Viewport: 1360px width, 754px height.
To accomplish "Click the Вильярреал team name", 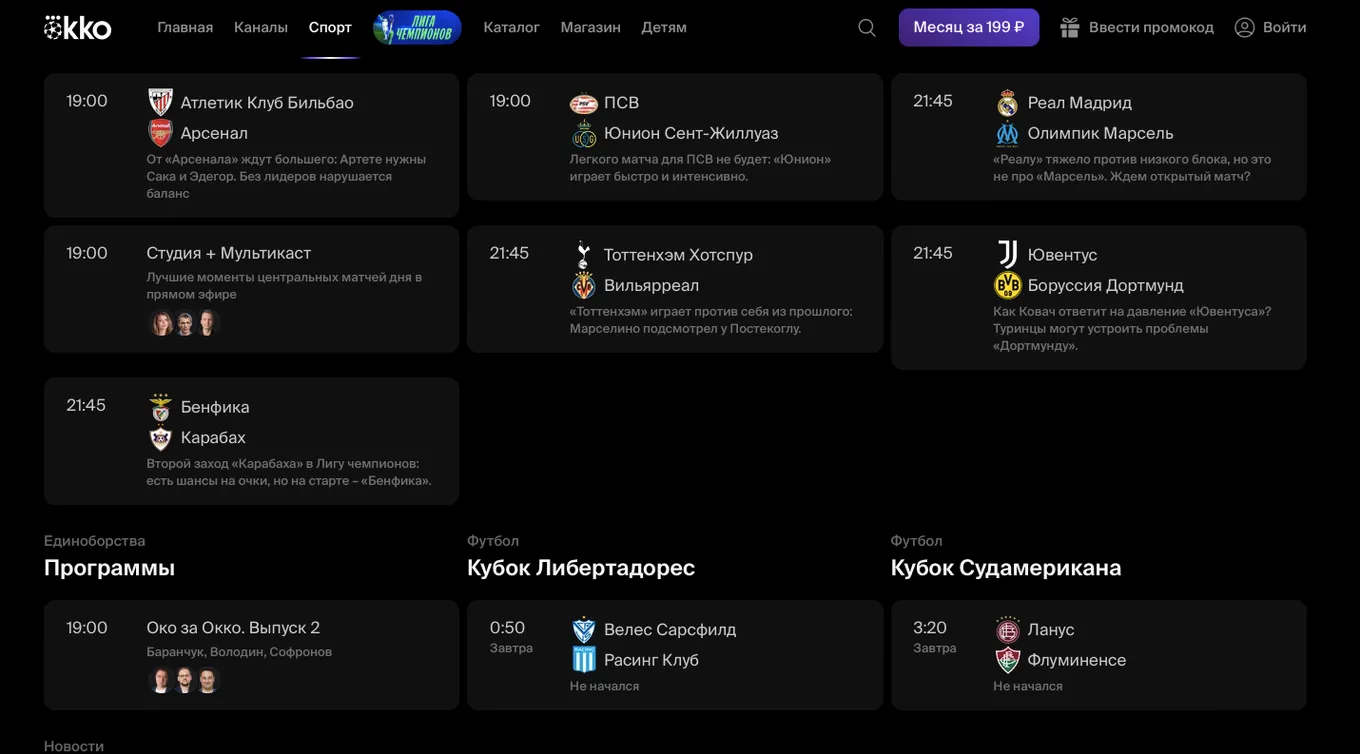I will click(x=652, y=285).
